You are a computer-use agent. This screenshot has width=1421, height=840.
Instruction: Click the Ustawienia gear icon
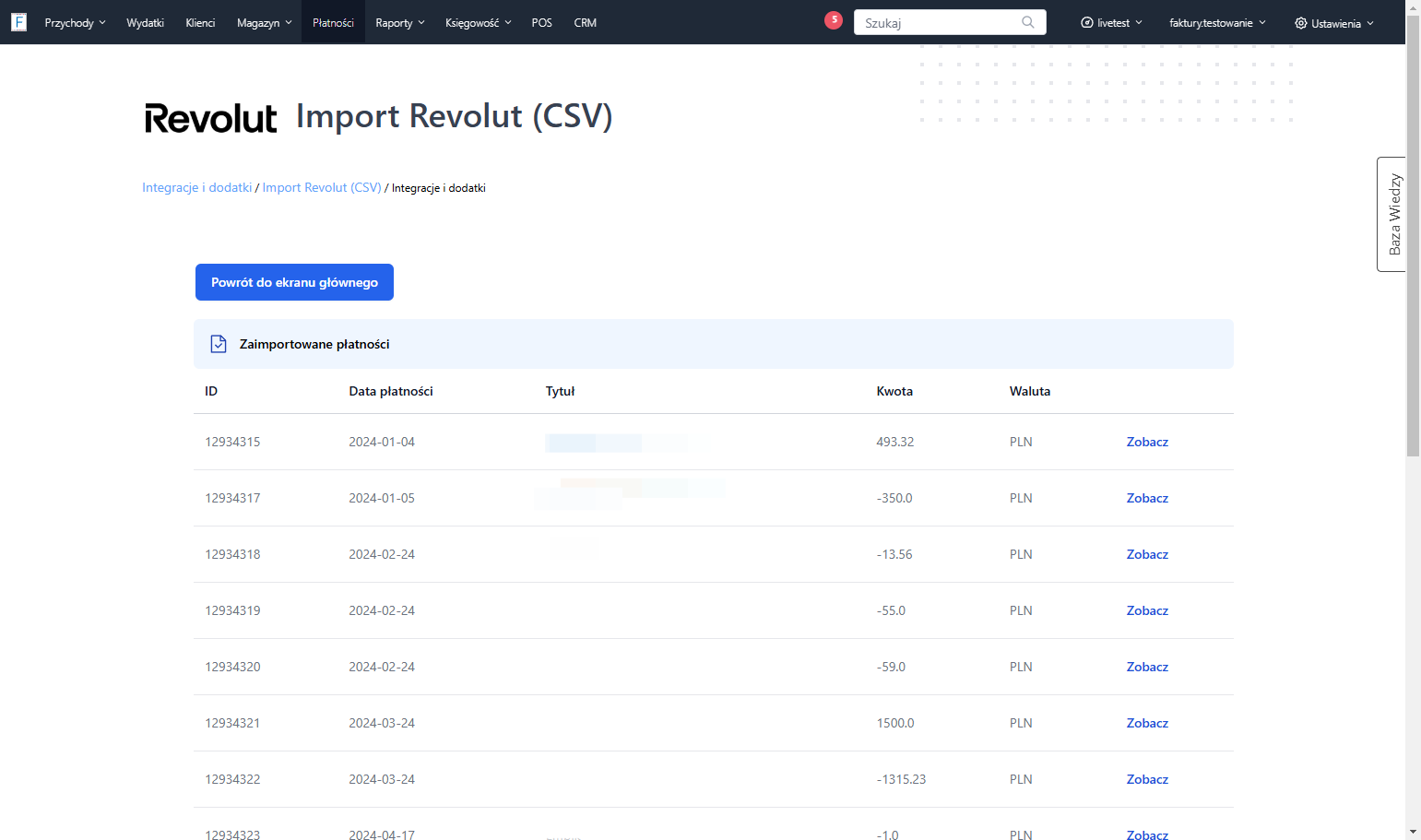click(1300, 23)
